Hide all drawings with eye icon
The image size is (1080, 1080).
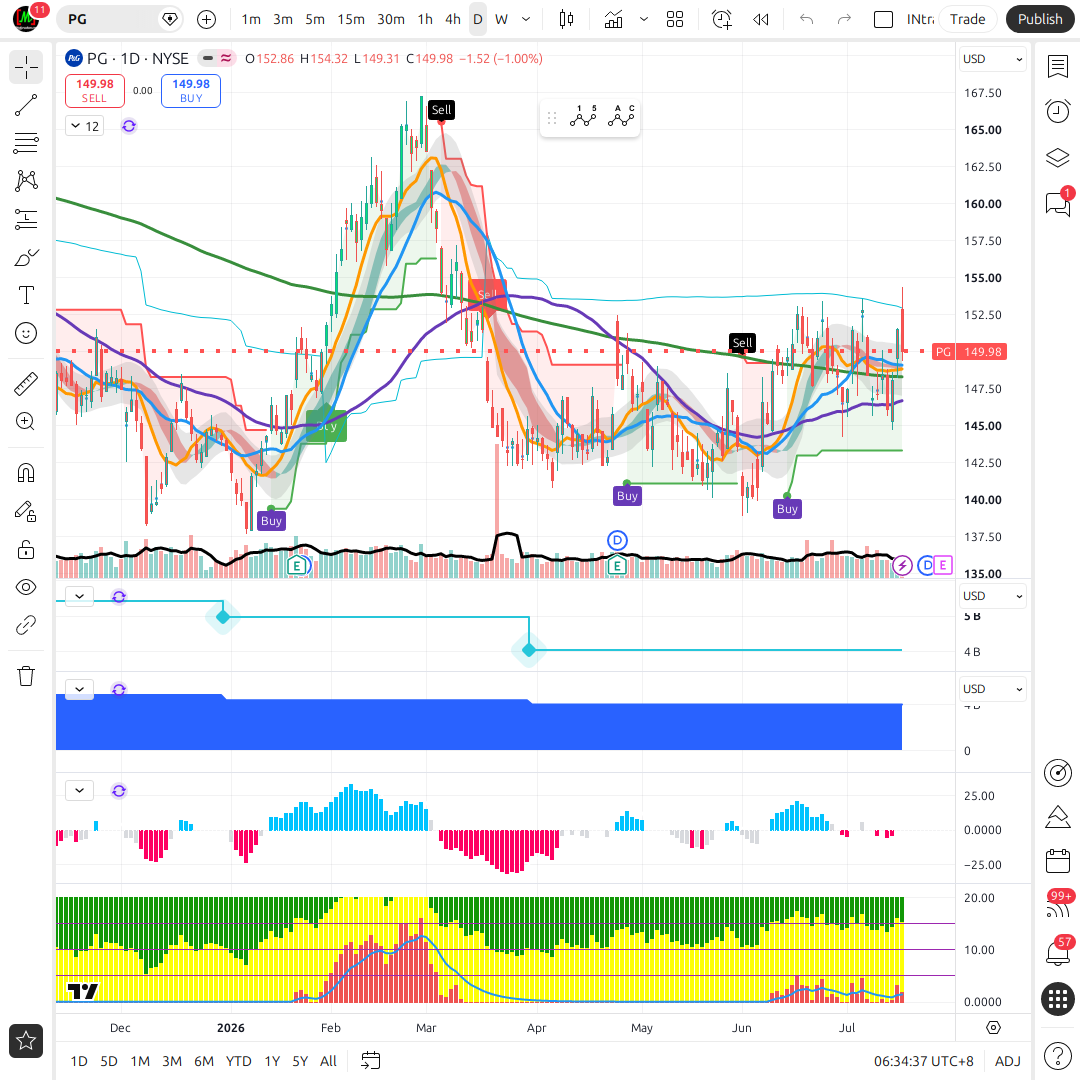(26, 587)
